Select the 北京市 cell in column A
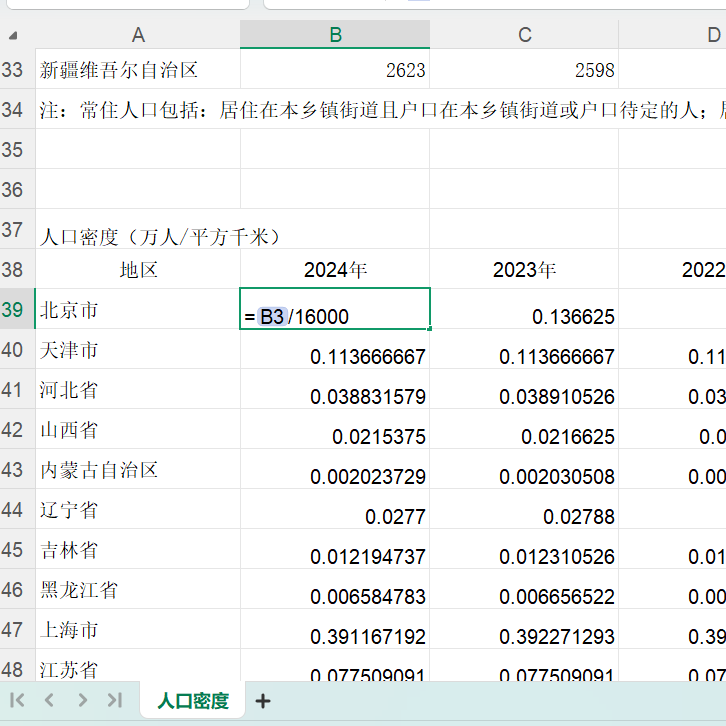The image size is (726, 726). click(138, 310)
